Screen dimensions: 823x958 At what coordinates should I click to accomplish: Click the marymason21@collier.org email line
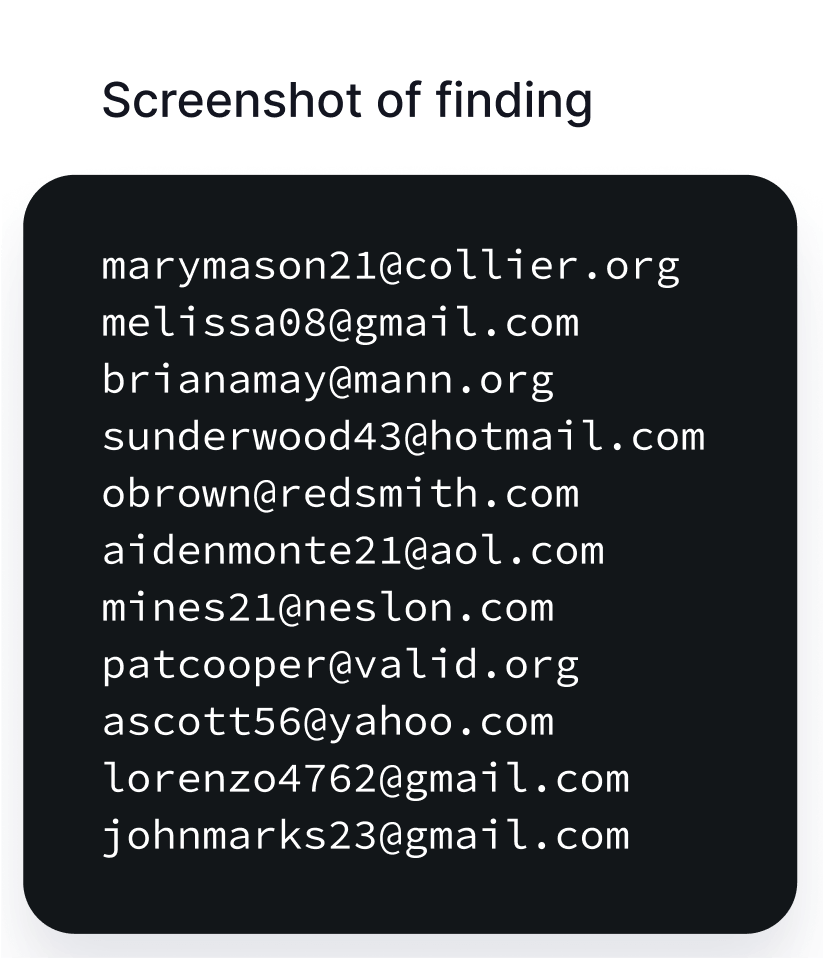tap(391, 266)
